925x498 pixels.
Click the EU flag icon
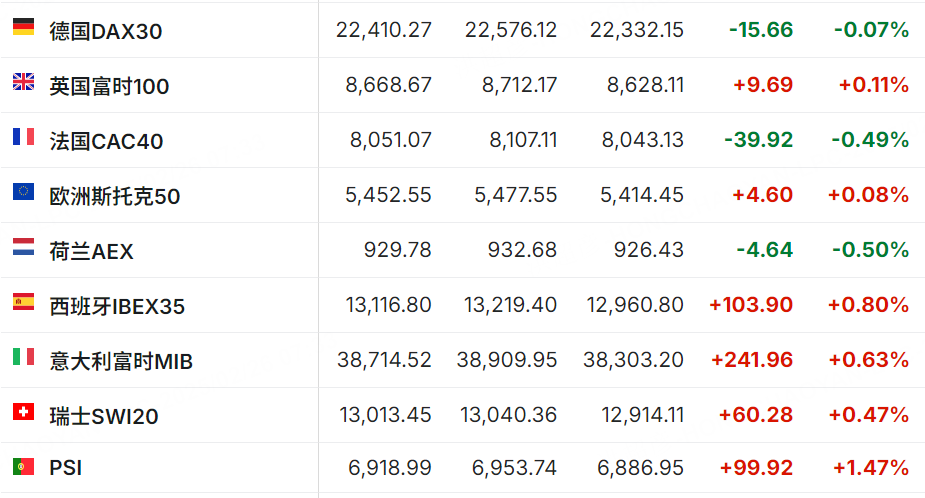[24, 191]
